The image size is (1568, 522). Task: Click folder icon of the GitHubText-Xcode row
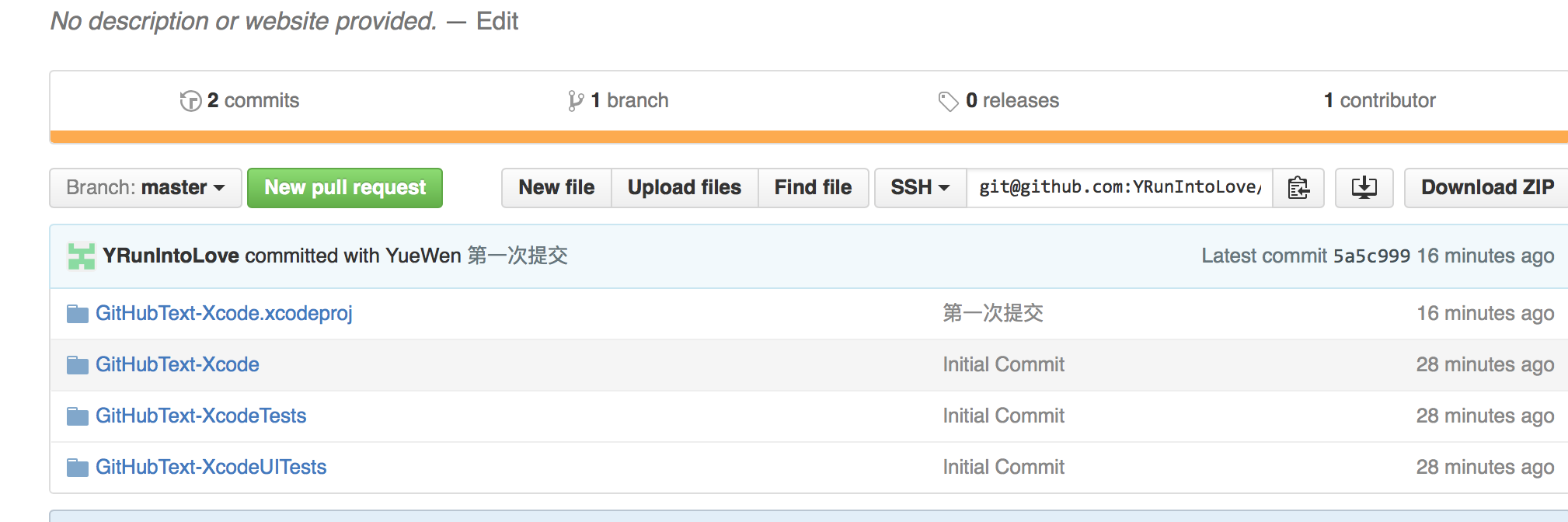point(78,365)
